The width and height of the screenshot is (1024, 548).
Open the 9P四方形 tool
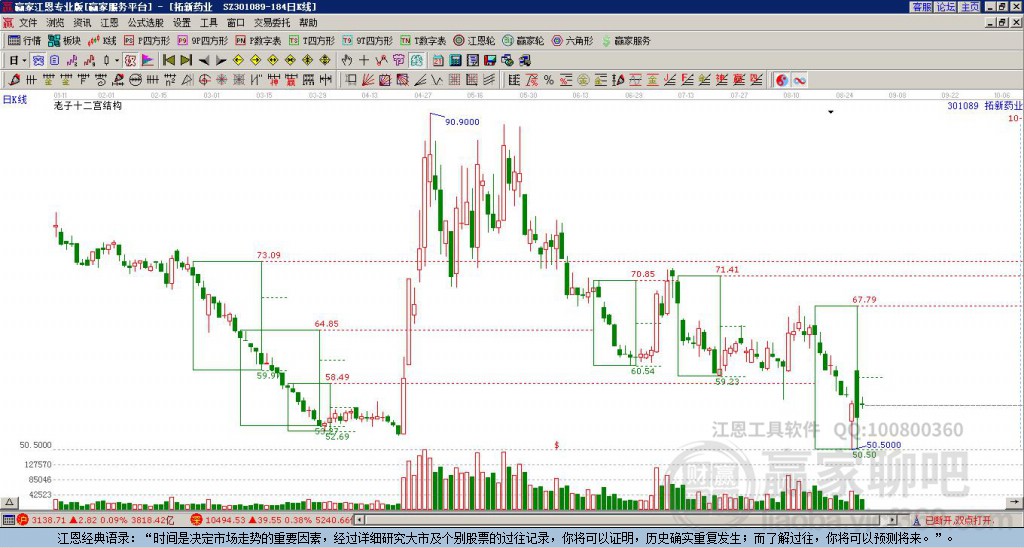click(x=202, y=40)
